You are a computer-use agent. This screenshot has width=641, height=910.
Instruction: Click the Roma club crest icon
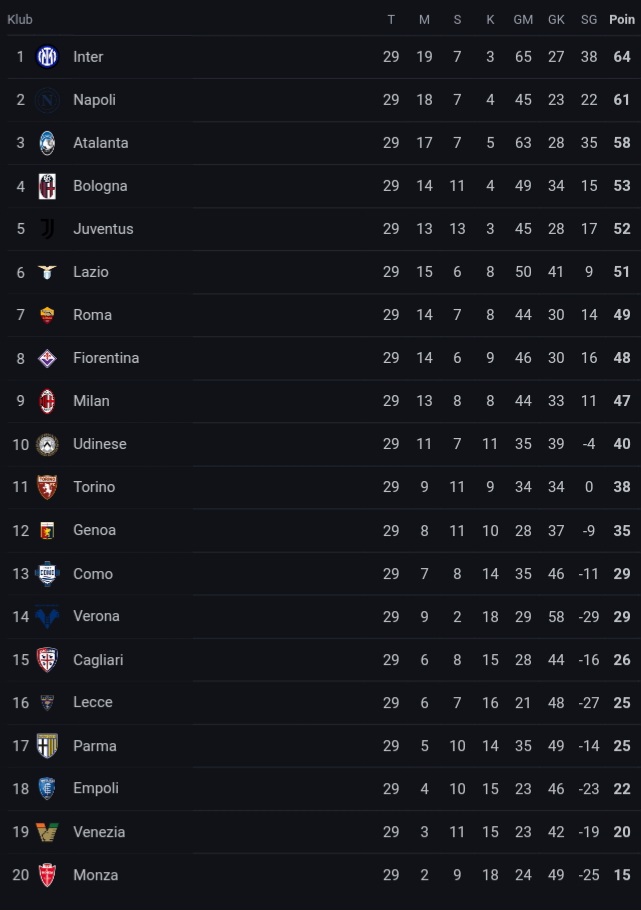tap(47, 315)
